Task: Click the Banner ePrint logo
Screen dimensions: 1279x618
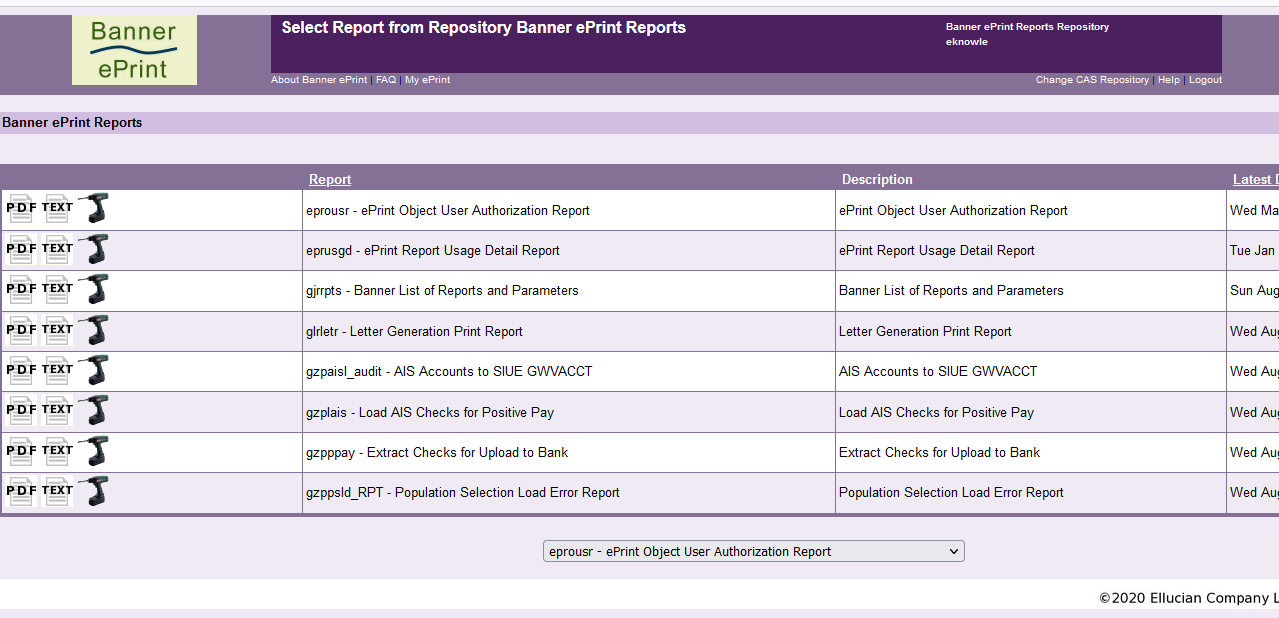Action: tap(134, 50)
